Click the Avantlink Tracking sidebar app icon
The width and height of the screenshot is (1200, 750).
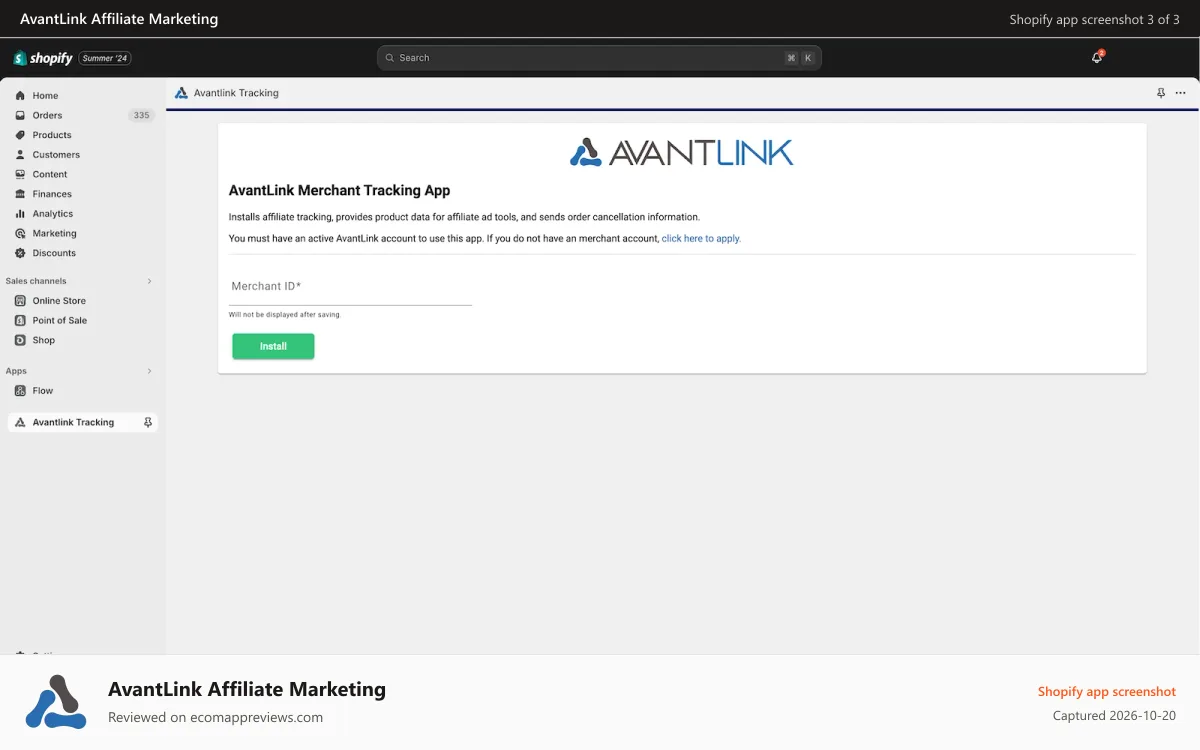click(x=20, y=422)
